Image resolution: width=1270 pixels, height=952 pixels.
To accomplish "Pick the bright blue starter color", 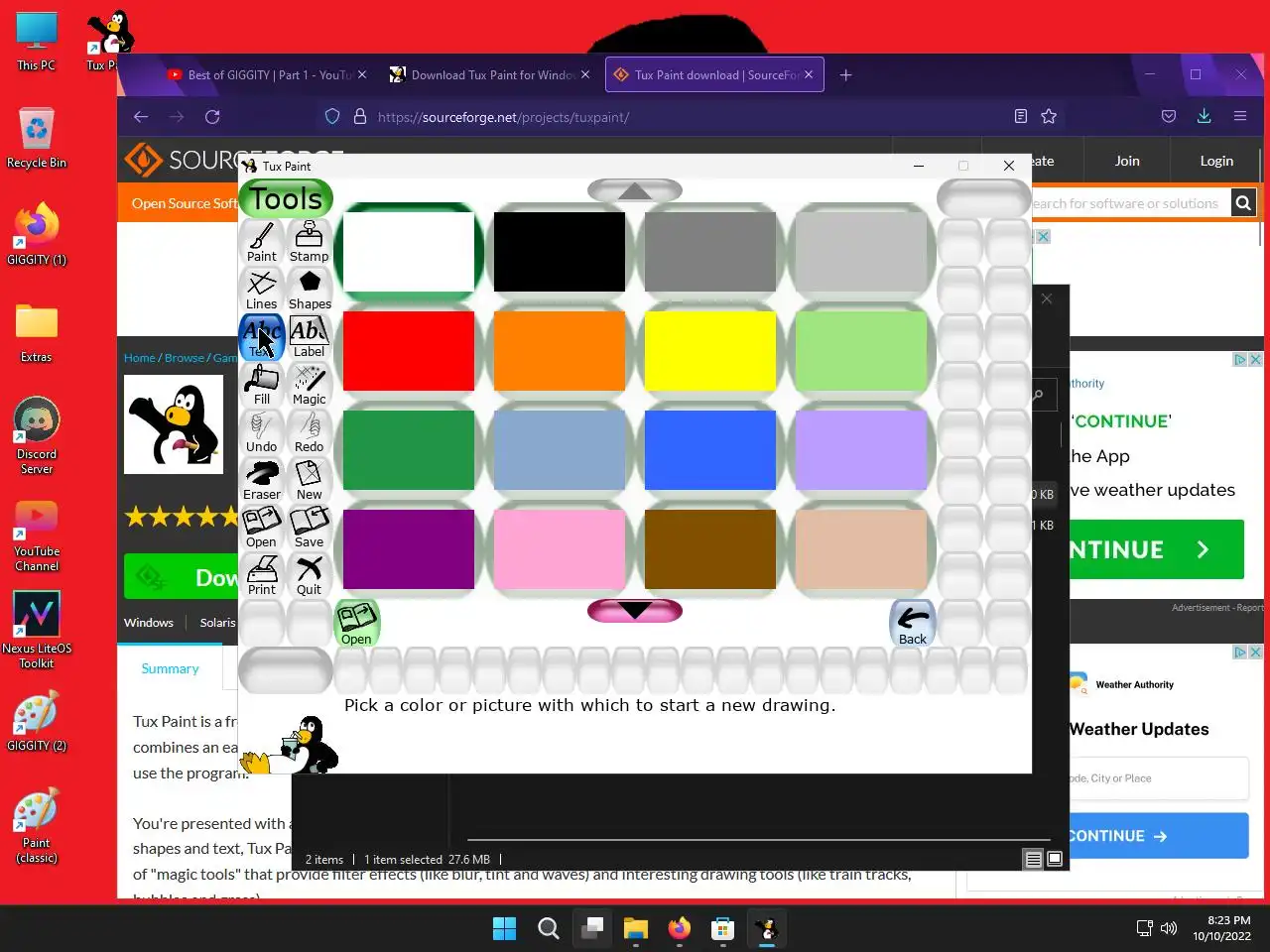I will point(710,450).
